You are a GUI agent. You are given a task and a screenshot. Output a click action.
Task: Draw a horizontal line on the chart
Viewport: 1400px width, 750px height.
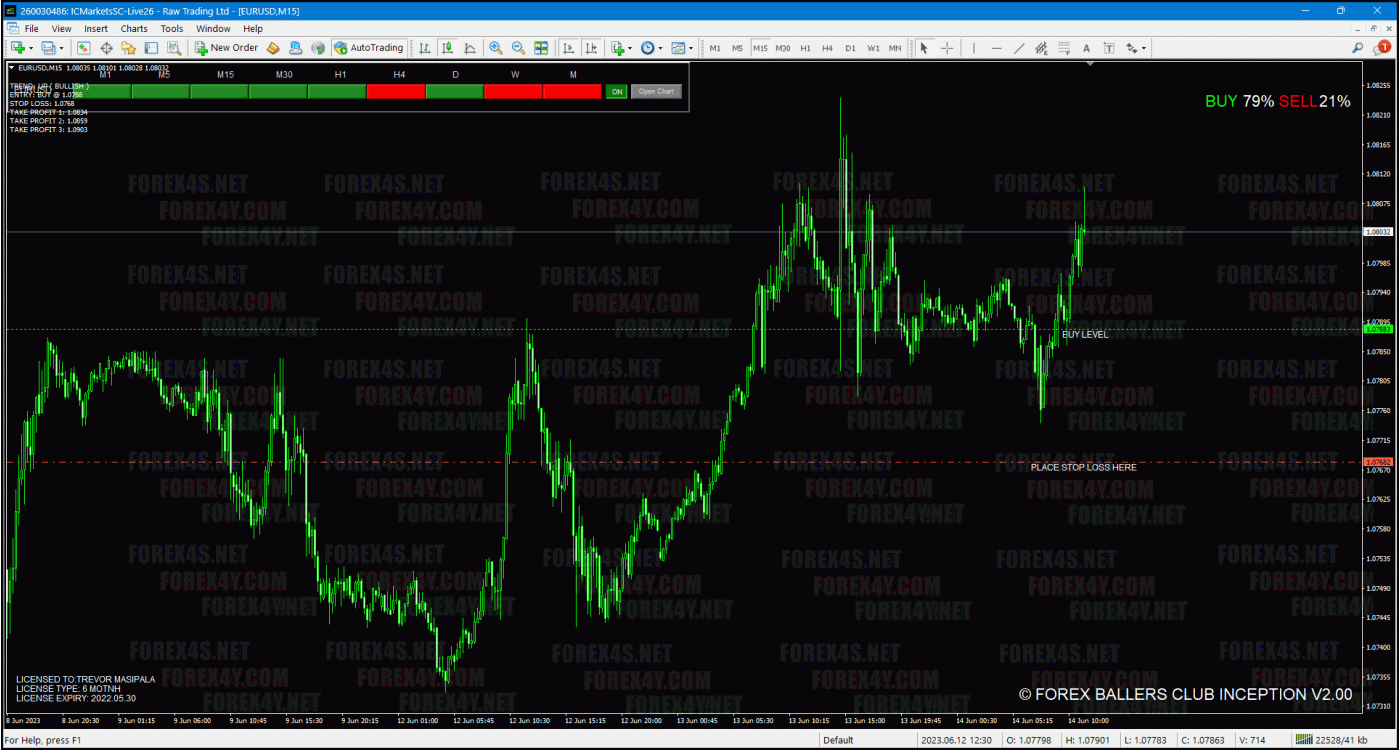997,47
